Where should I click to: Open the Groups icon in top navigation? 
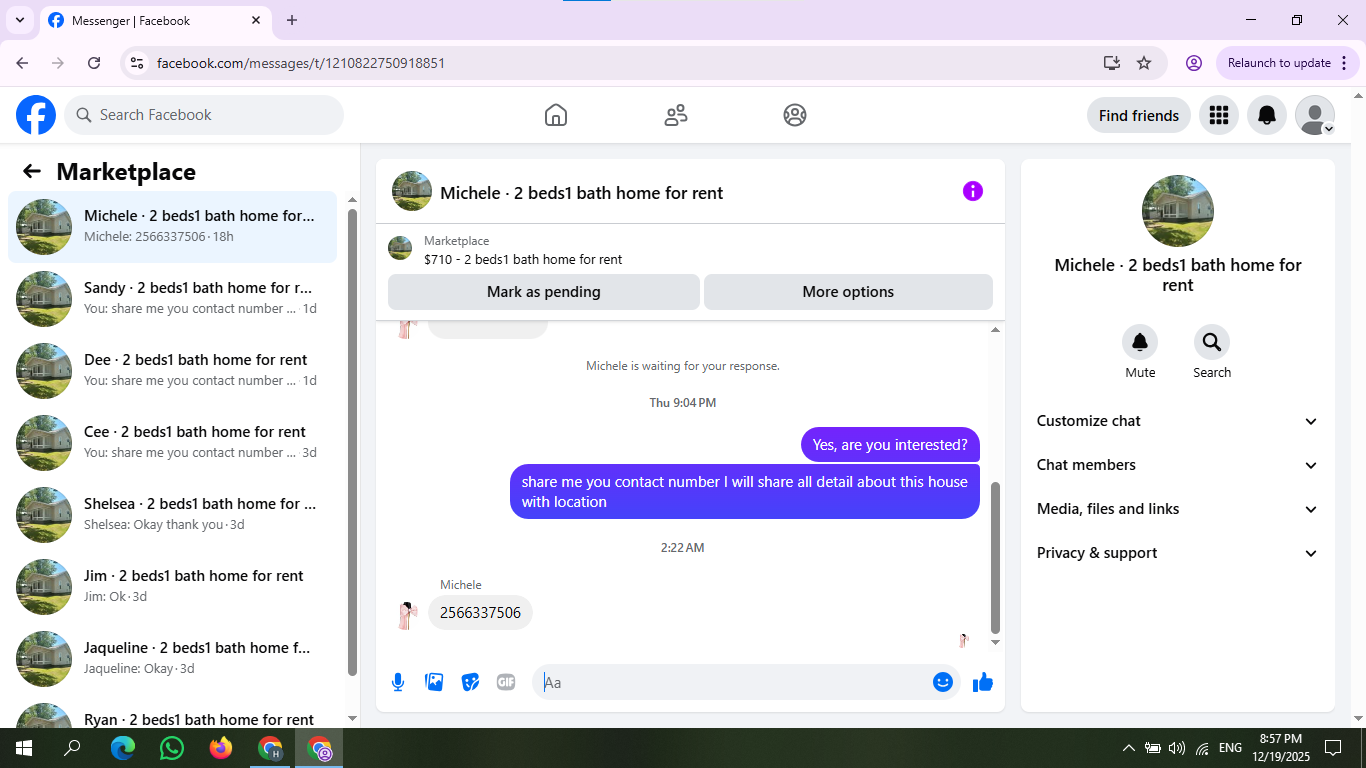point(795,115)
